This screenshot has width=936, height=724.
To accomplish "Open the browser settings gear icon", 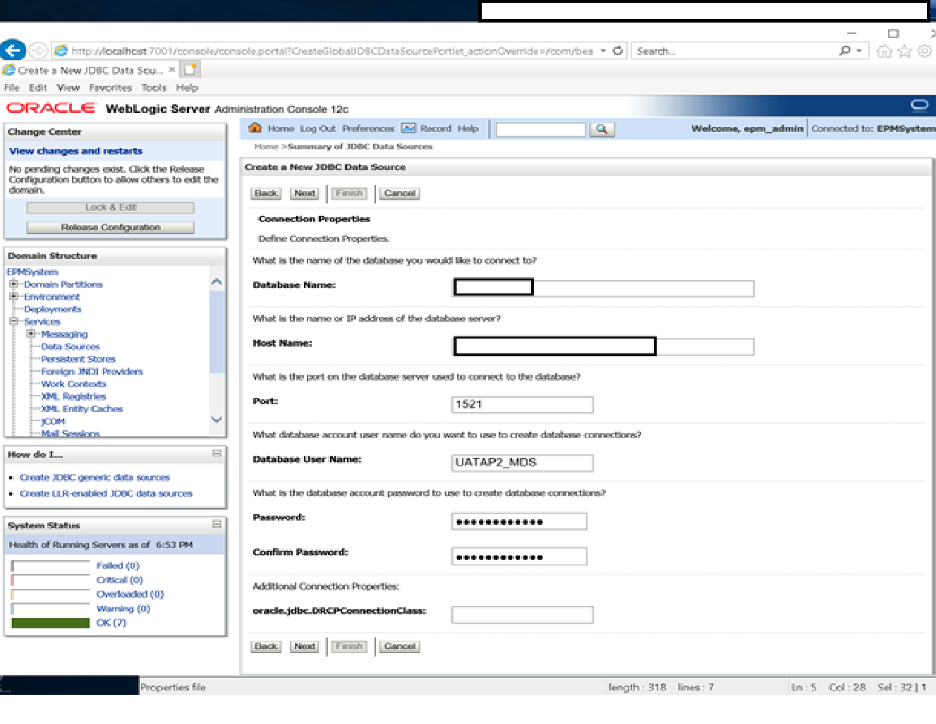I will 925,51.
